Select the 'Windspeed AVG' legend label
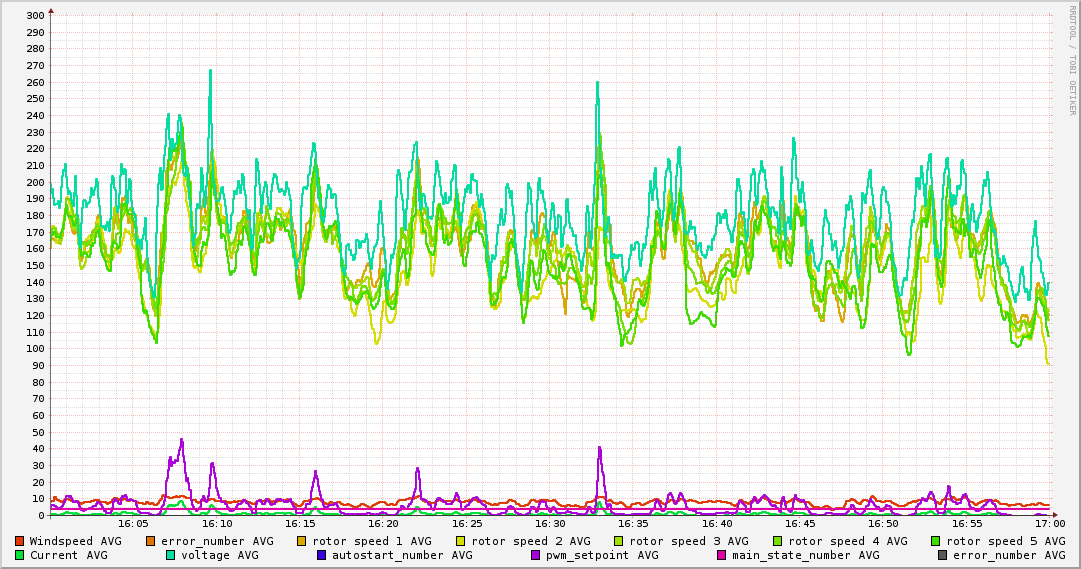1081x569 pixels. point(75,541)
